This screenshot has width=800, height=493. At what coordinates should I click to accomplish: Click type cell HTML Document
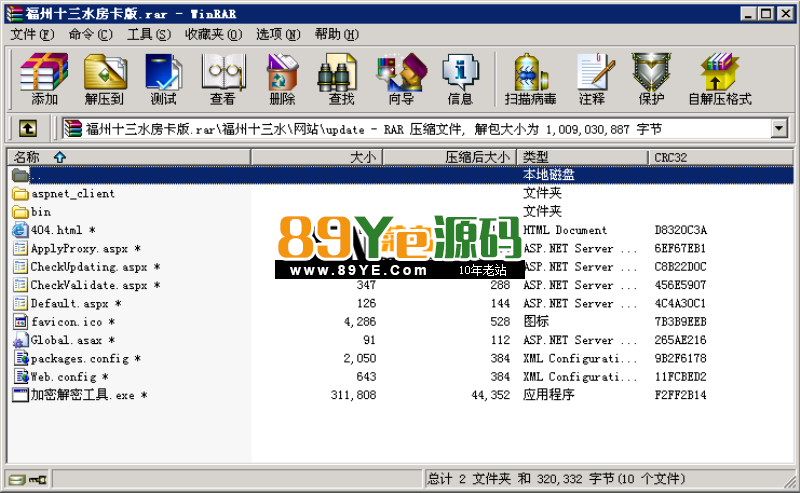[565, 230]
